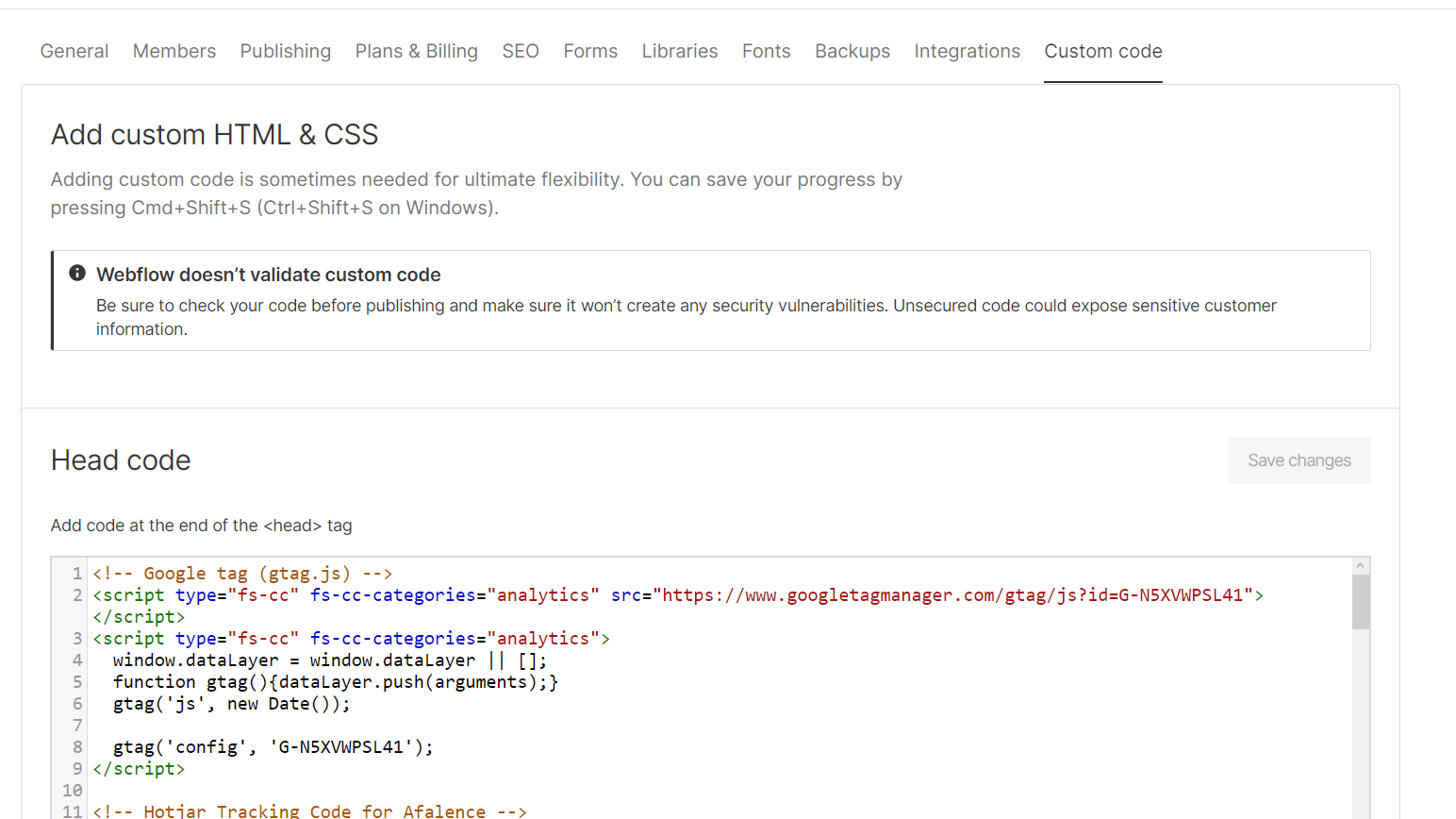
Task: Click the 'Head code' section heading
Action: coord(121,460)
